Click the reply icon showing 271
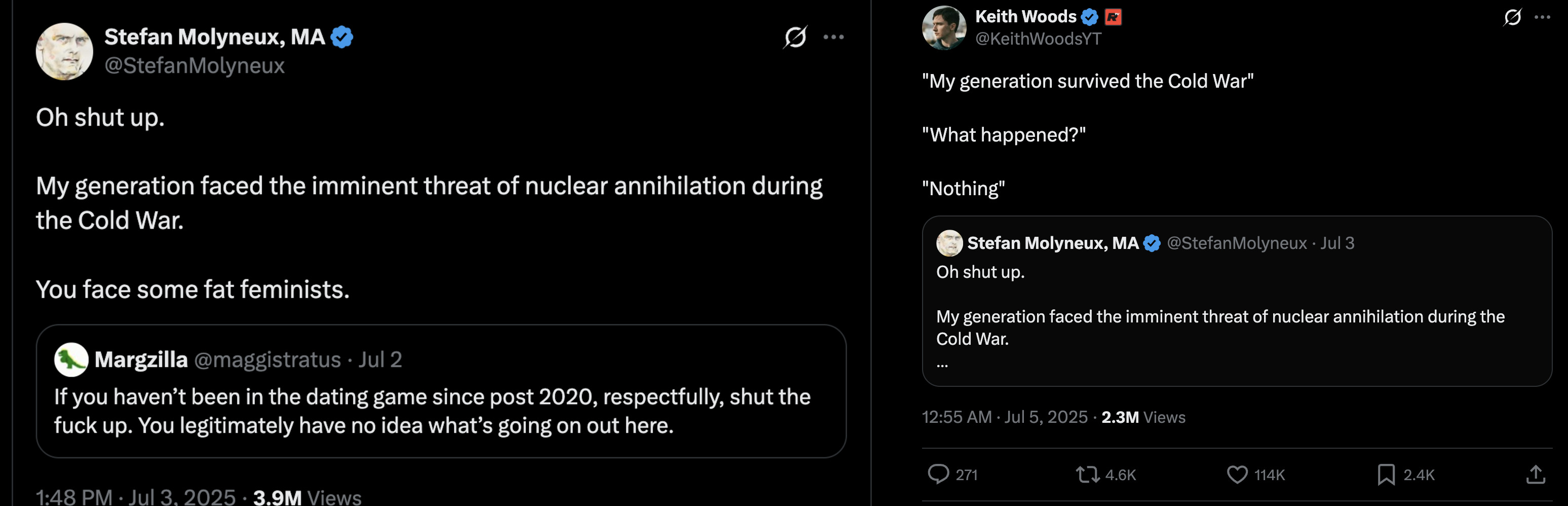Viewport: 1568px width, 506px height. pyautogui.click(x=938, y=474)
